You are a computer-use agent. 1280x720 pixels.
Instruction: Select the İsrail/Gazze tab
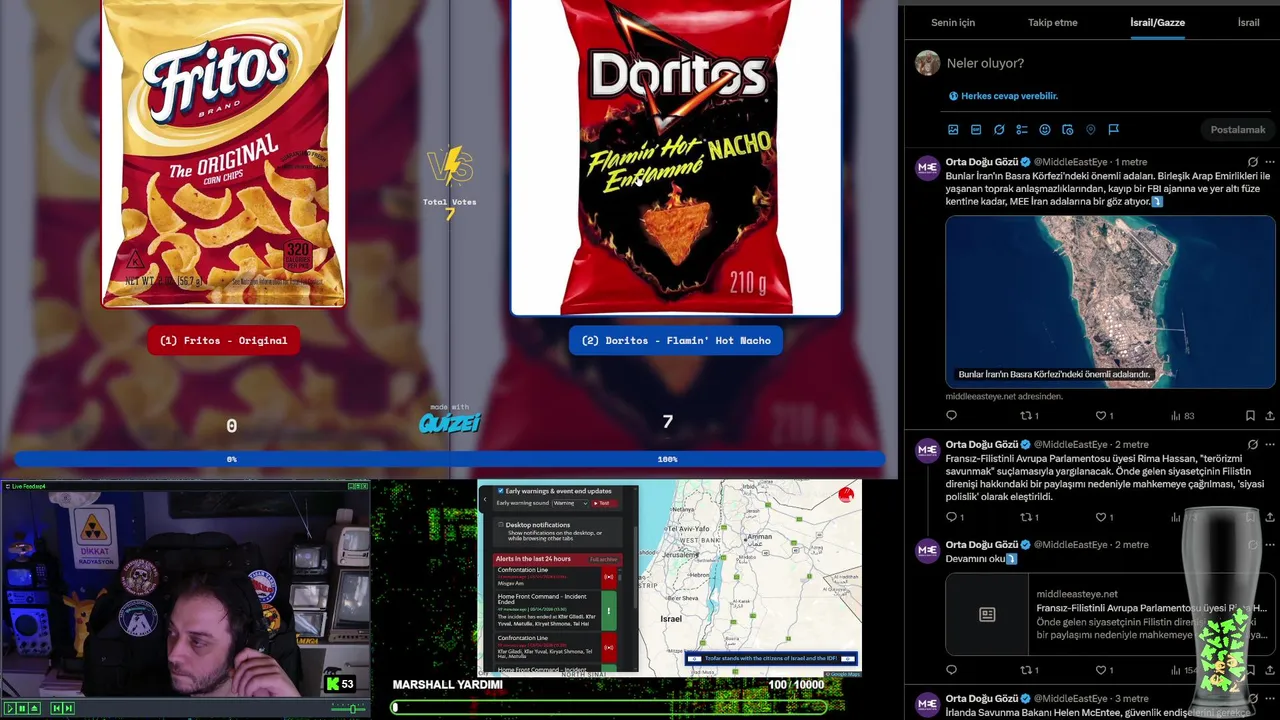pos(1157,22)
